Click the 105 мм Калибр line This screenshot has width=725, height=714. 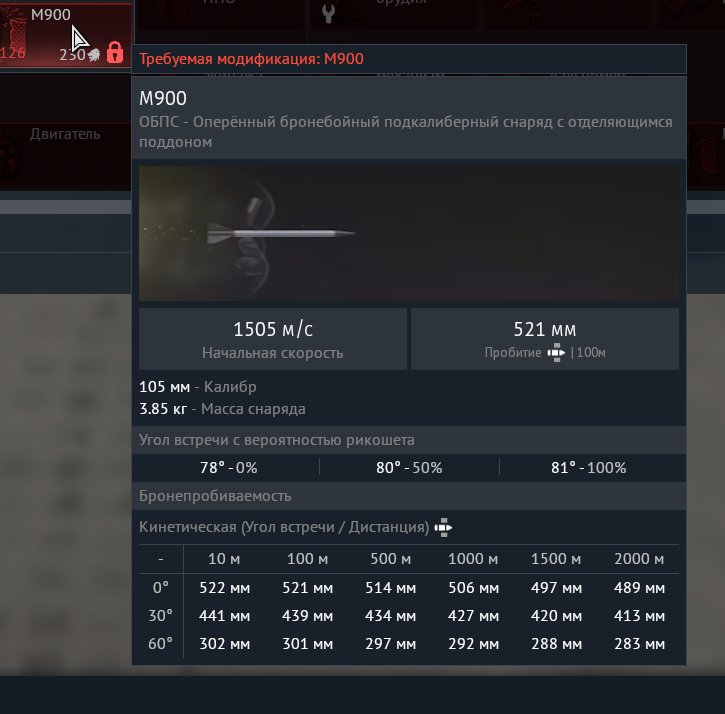point(198,387)
